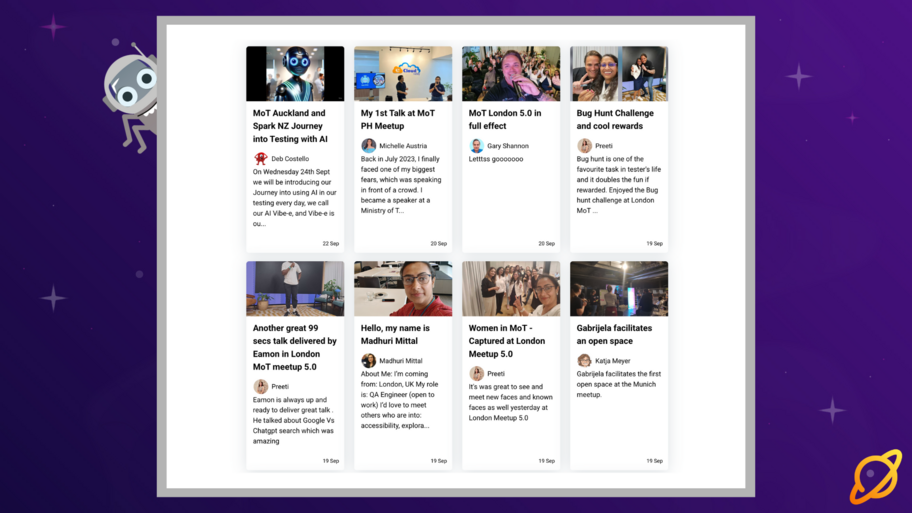Viewport: 912px width, 513px height.
Task: Open the Gabrijela open space photo
Action: point(619,289)
